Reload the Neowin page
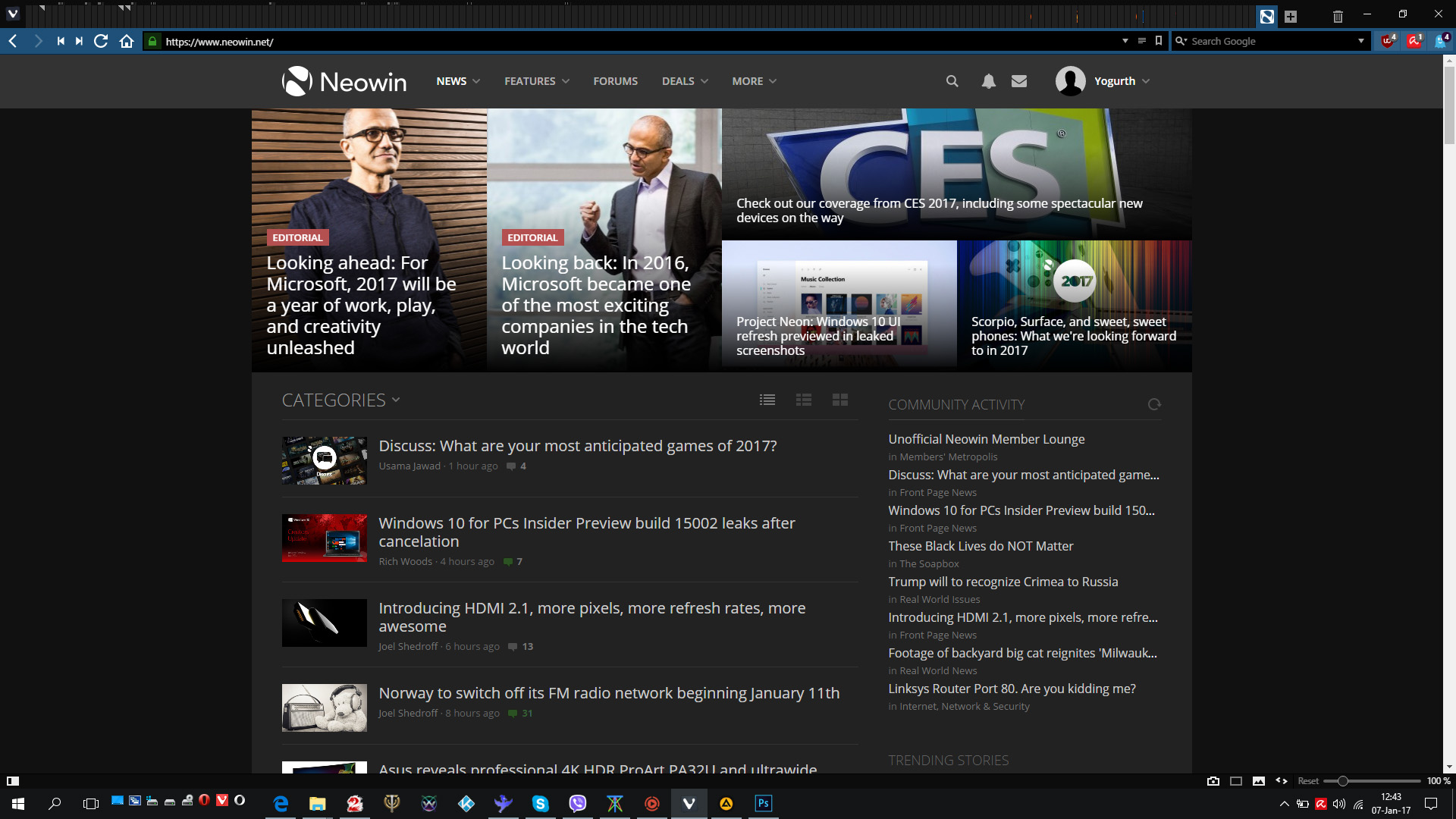Image resolution: width=1456 pixels, height=819 pixels. tap(101, 42)
